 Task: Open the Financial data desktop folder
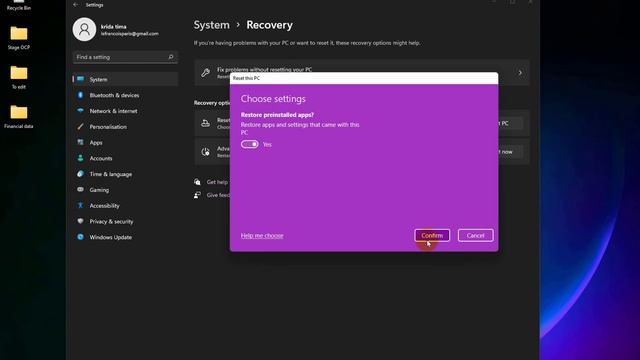(x=19, y=117)
